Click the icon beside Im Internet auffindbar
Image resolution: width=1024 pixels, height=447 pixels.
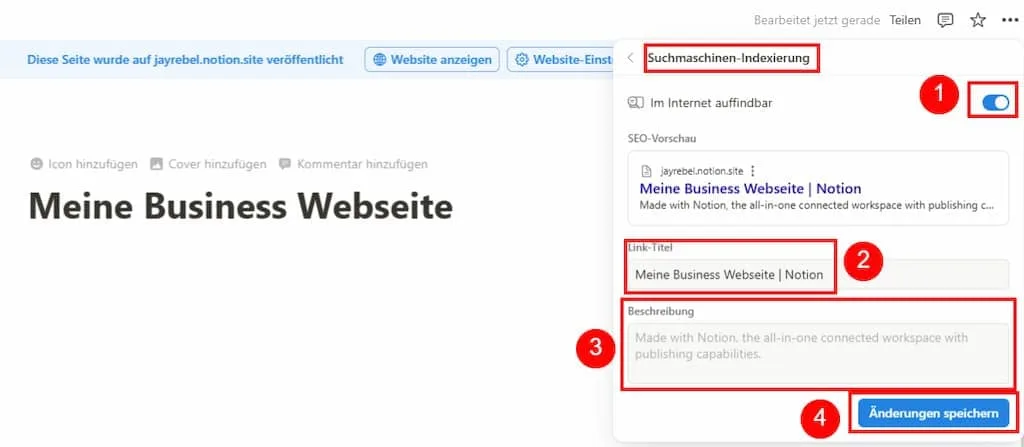coord(635,103)
